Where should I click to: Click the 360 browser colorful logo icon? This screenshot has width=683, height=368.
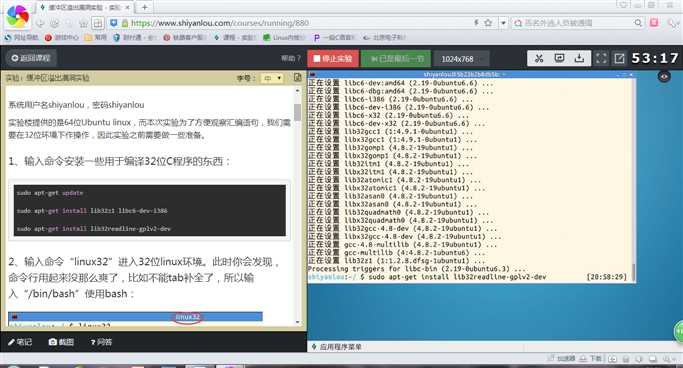(x=17, y=16)
